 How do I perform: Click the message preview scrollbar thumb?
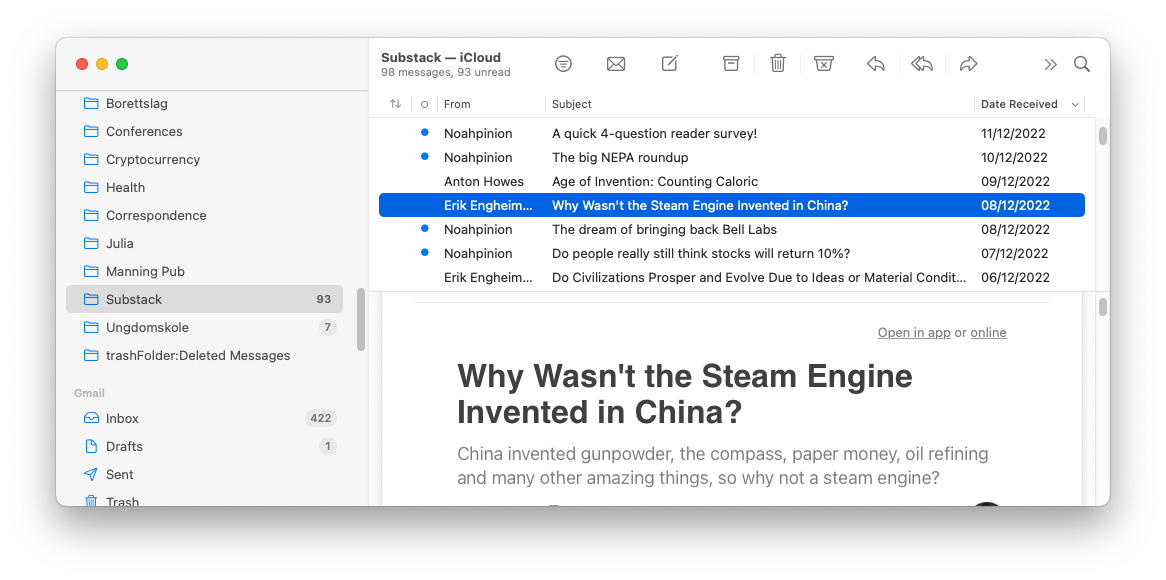click(x=1103, y=306)
